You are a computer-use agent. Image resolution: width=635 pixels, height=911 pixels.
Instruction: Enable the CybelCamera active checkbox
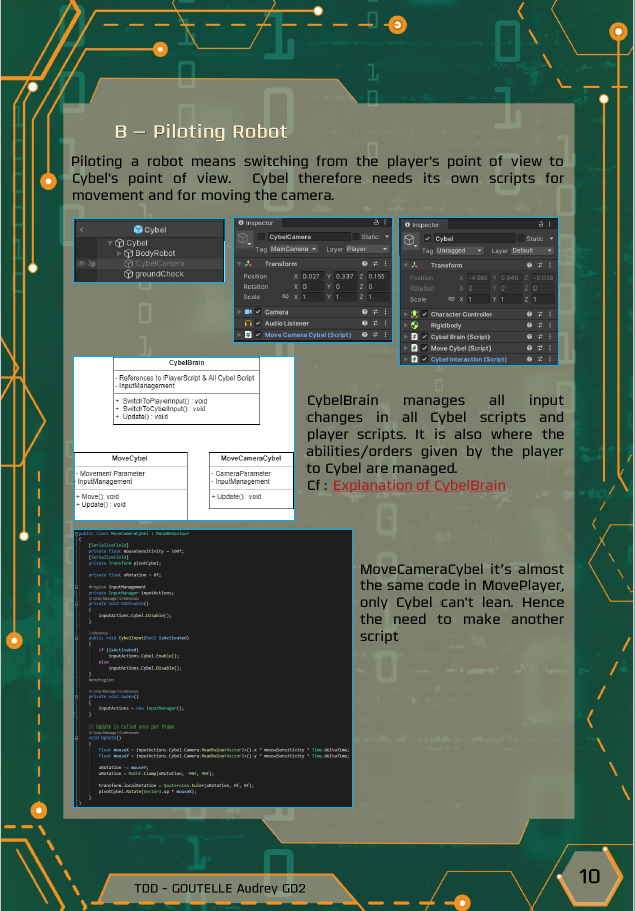click(261, 236)
